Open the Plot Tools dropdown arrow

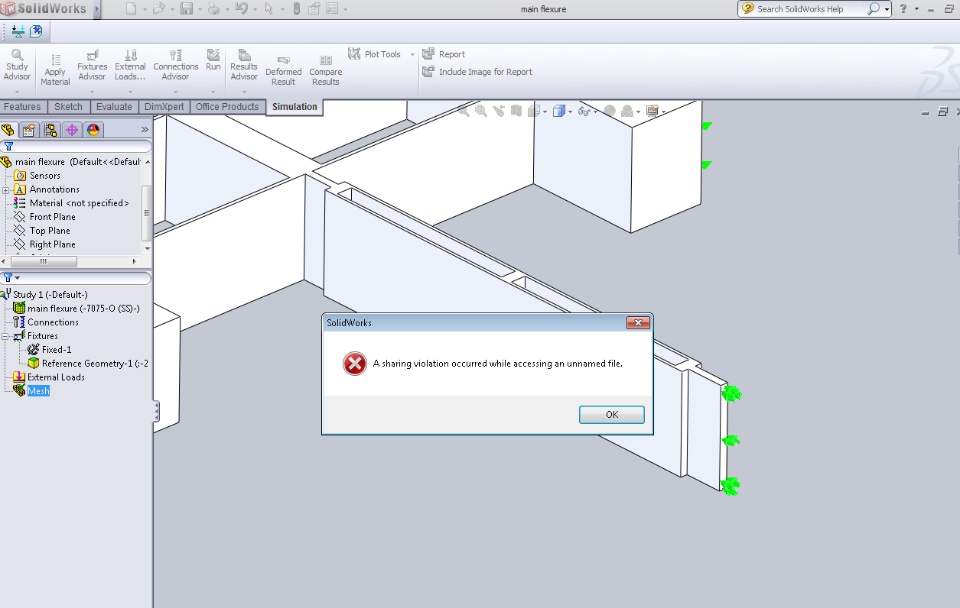412,54
